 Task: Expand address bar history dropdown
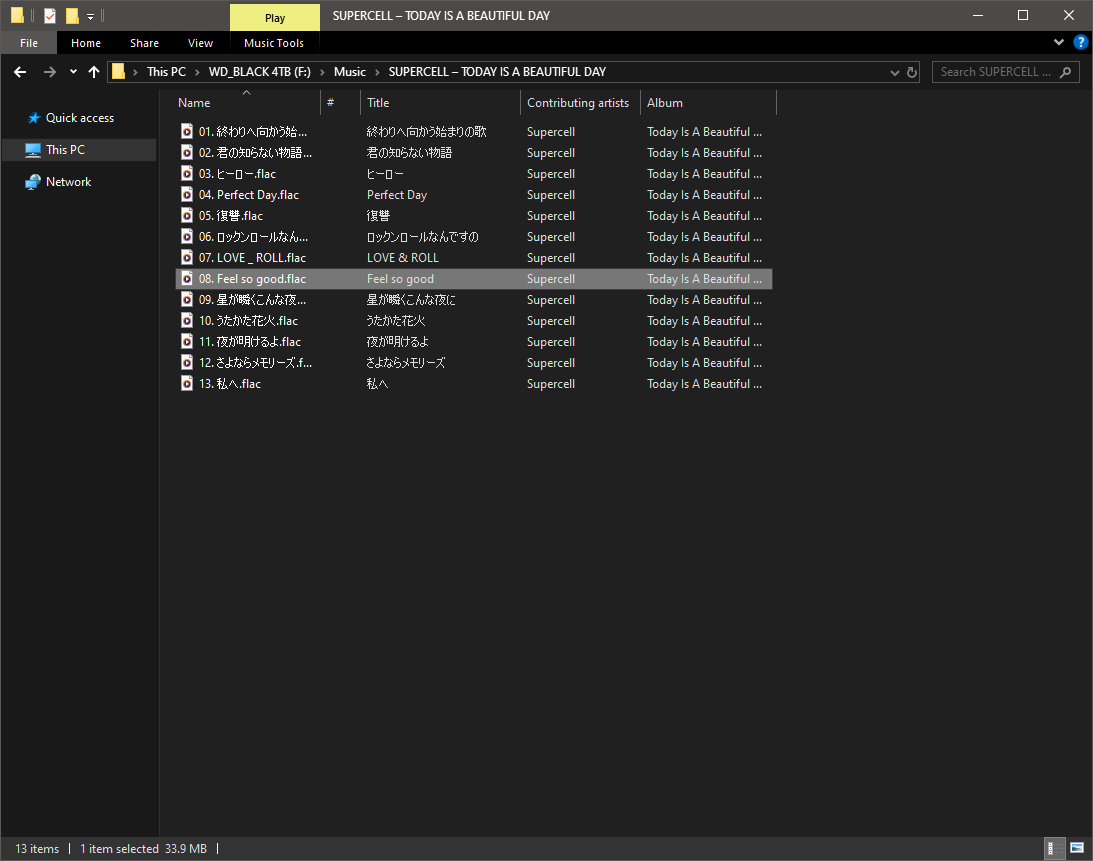(x=894, y=73)
